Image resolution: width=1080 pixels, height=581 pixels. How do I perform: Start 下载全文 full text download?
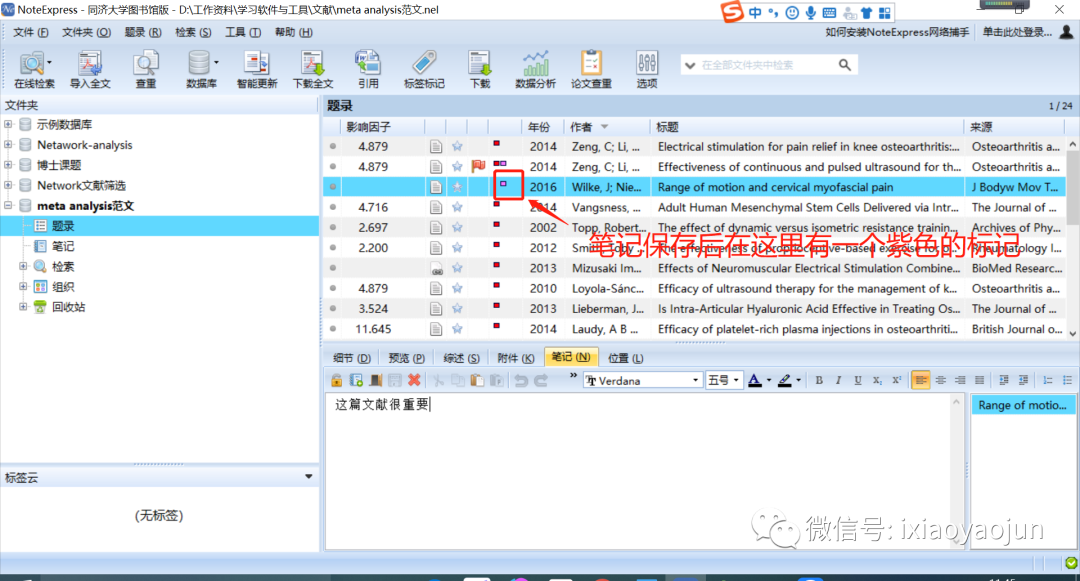pyautogui.click(x=313, y=70)
